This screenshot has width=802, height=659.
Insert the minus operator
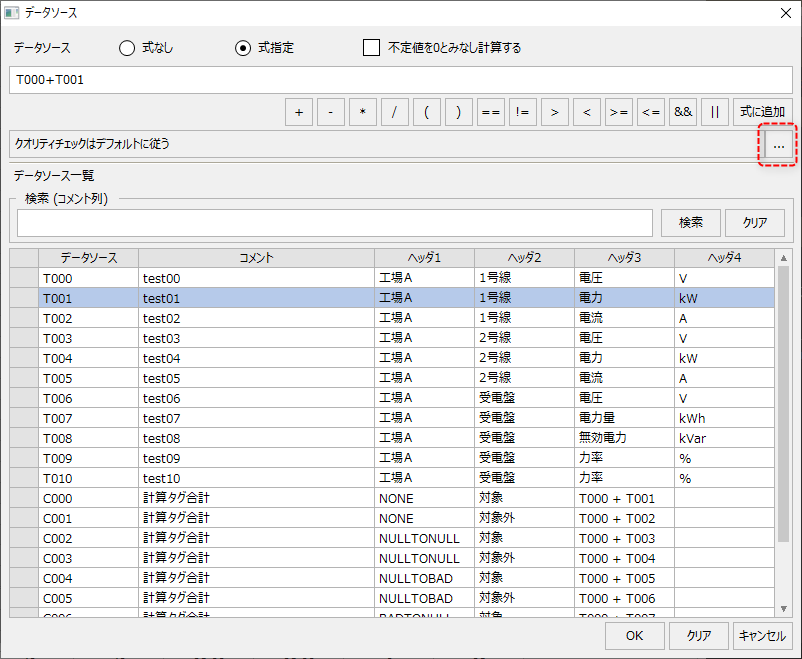(330, 112)
